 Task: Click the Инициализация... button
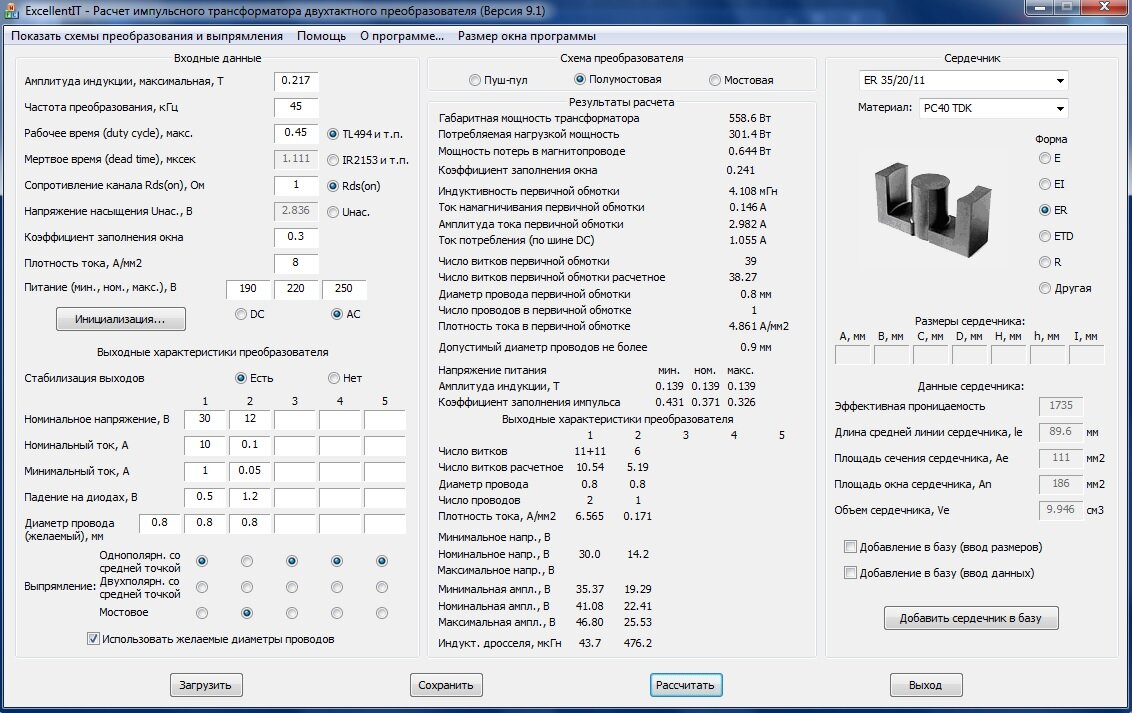121,319
